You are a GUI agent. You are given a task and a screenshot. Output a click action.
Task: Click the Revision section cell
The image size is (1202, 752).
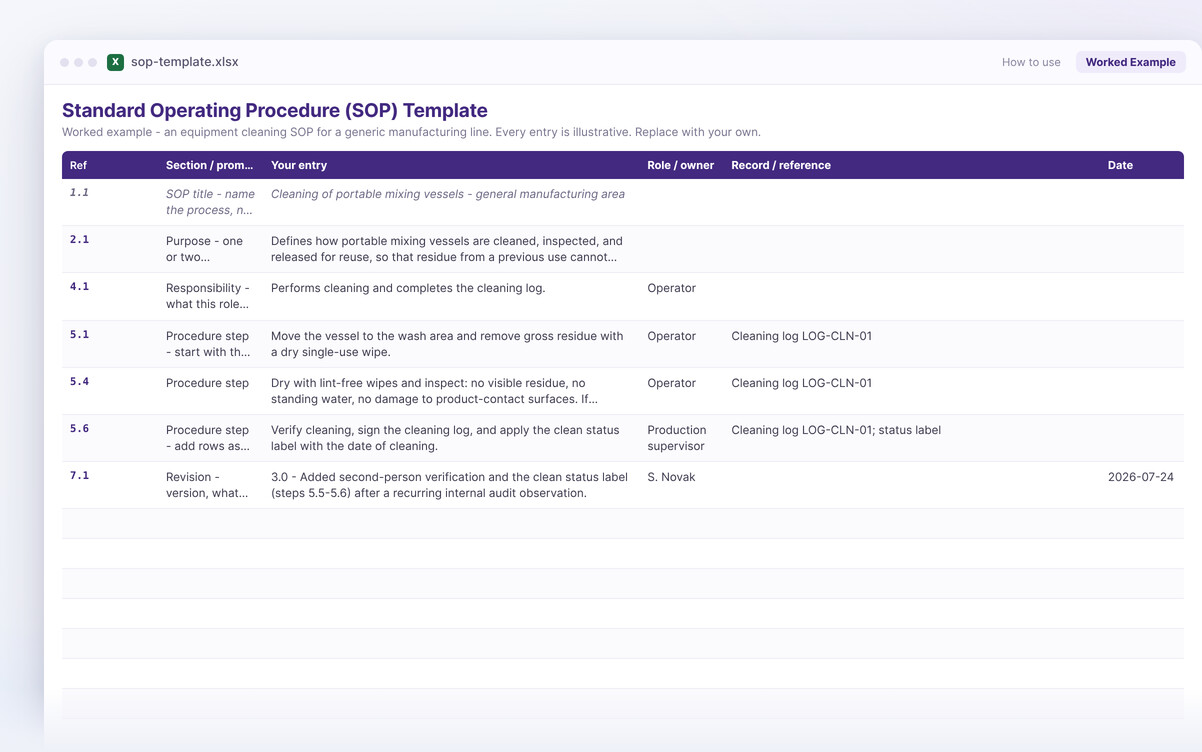[207, 485]
